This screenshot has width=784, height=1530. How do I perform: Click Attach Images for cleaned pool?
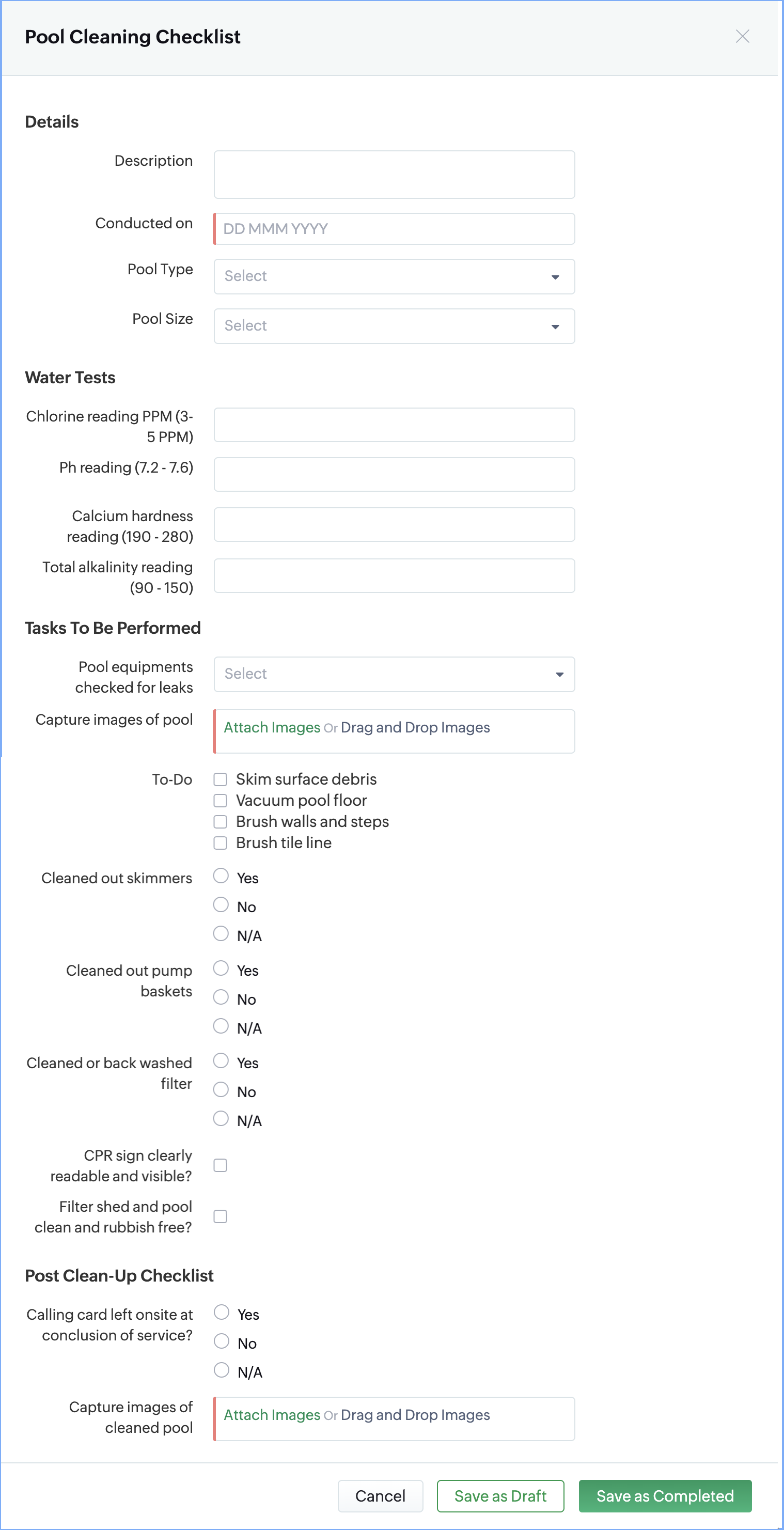point(272,1415)
